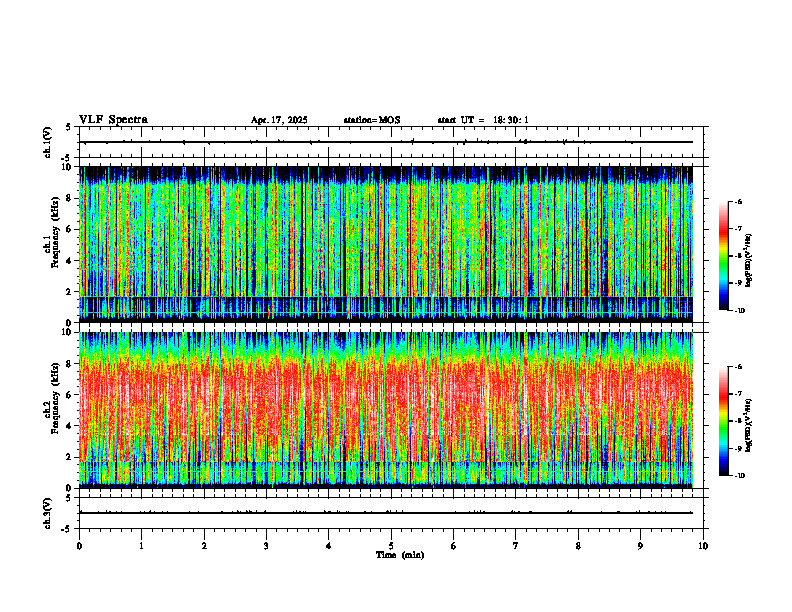
Task: Click the "-10" value on ch.1 color bar
Action: pyautogui.click(x=740, y=311)
